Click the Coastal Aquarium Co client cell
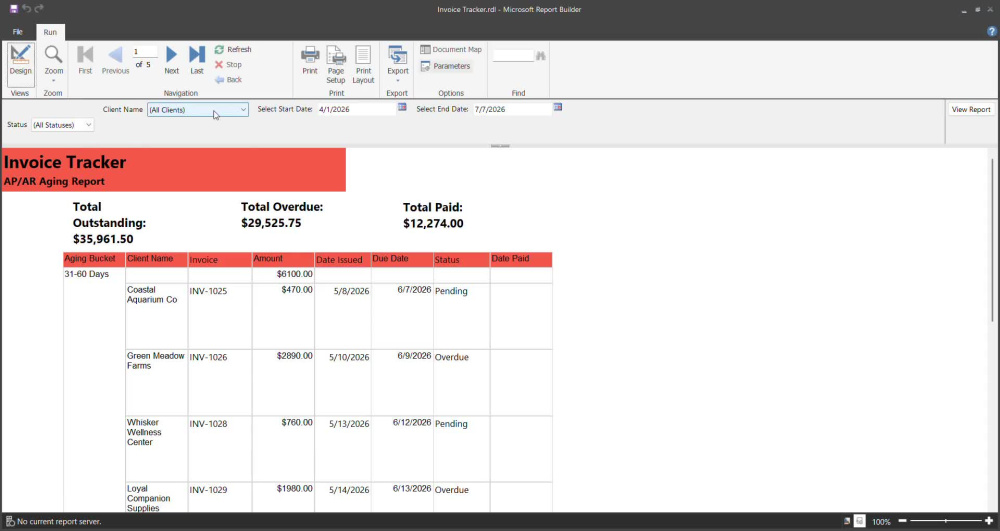Screen dimensions: 1000x531 (x=156, y=316)
